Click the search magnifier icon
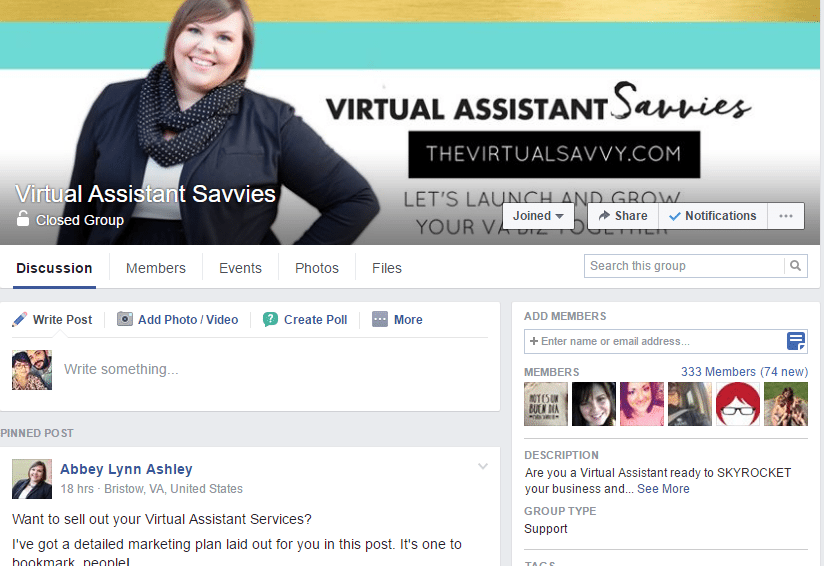The image size is (824, 566). click(x=796, y=266)
